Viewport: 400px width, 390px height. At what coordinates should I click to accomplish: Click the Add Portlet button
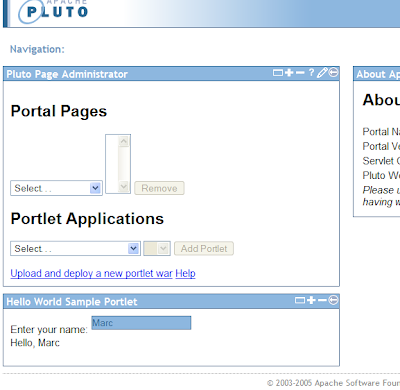pos(204,249)
